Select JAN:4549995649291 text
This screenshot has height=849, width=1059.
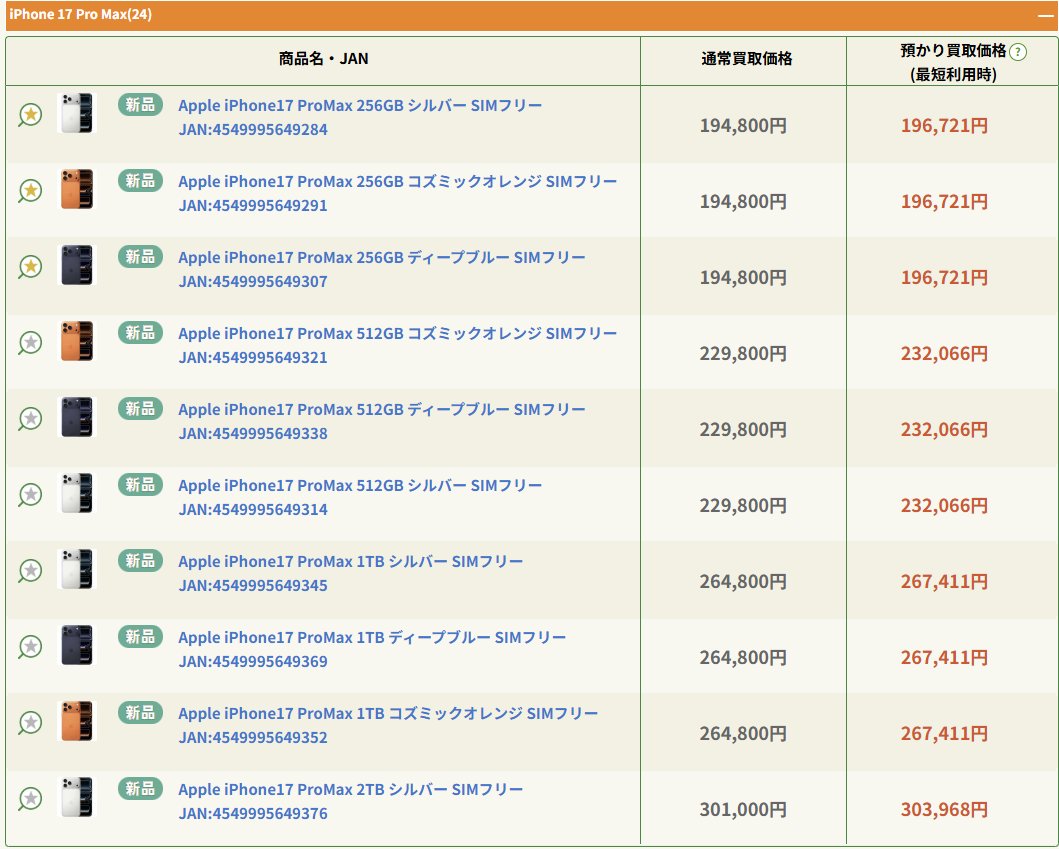[253, 206]
